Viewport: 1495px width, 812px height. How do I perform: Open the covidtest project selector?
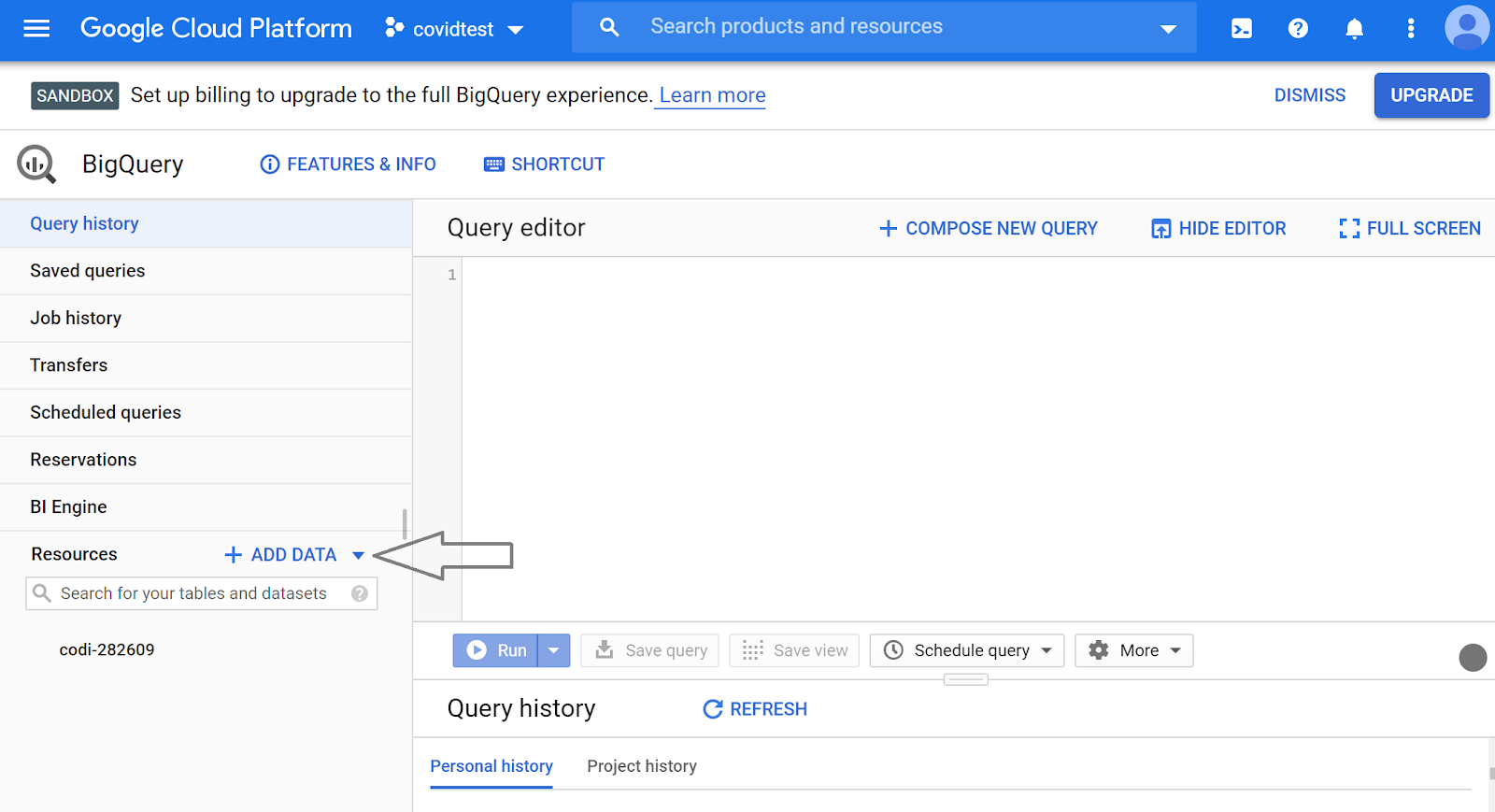coord(454,29)
